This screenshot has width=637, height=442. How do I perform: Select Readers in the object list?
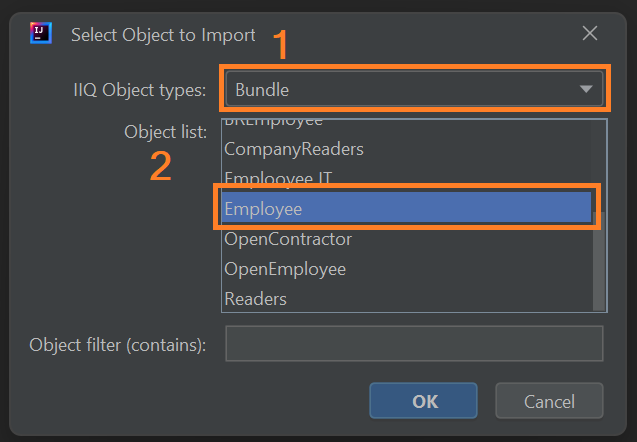pyautogui.click(x=407, y=299)
